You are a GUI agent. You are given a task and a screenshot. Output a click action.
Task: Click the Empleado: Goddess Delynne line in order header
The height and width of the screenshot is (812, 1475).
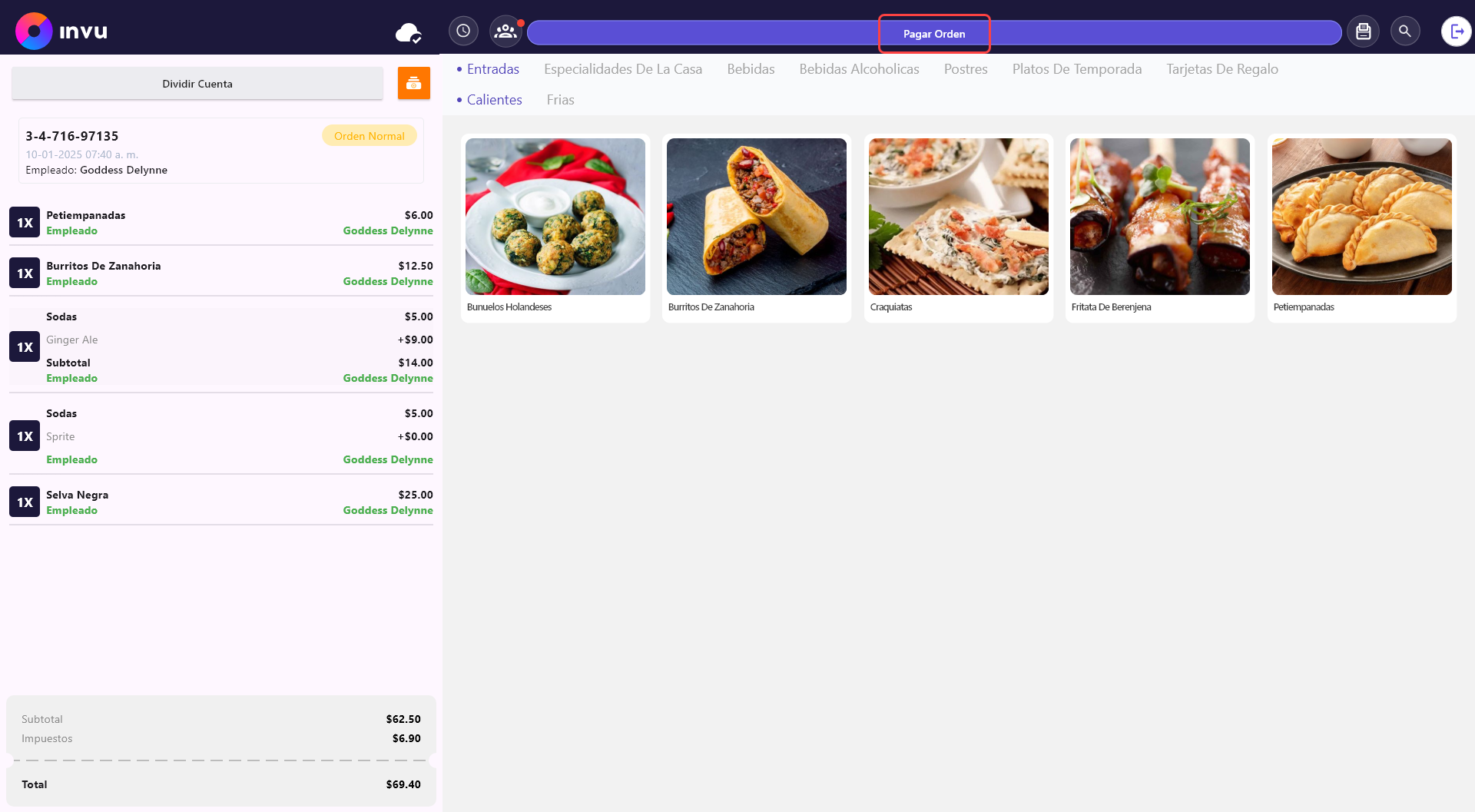(x=96, y=170)
